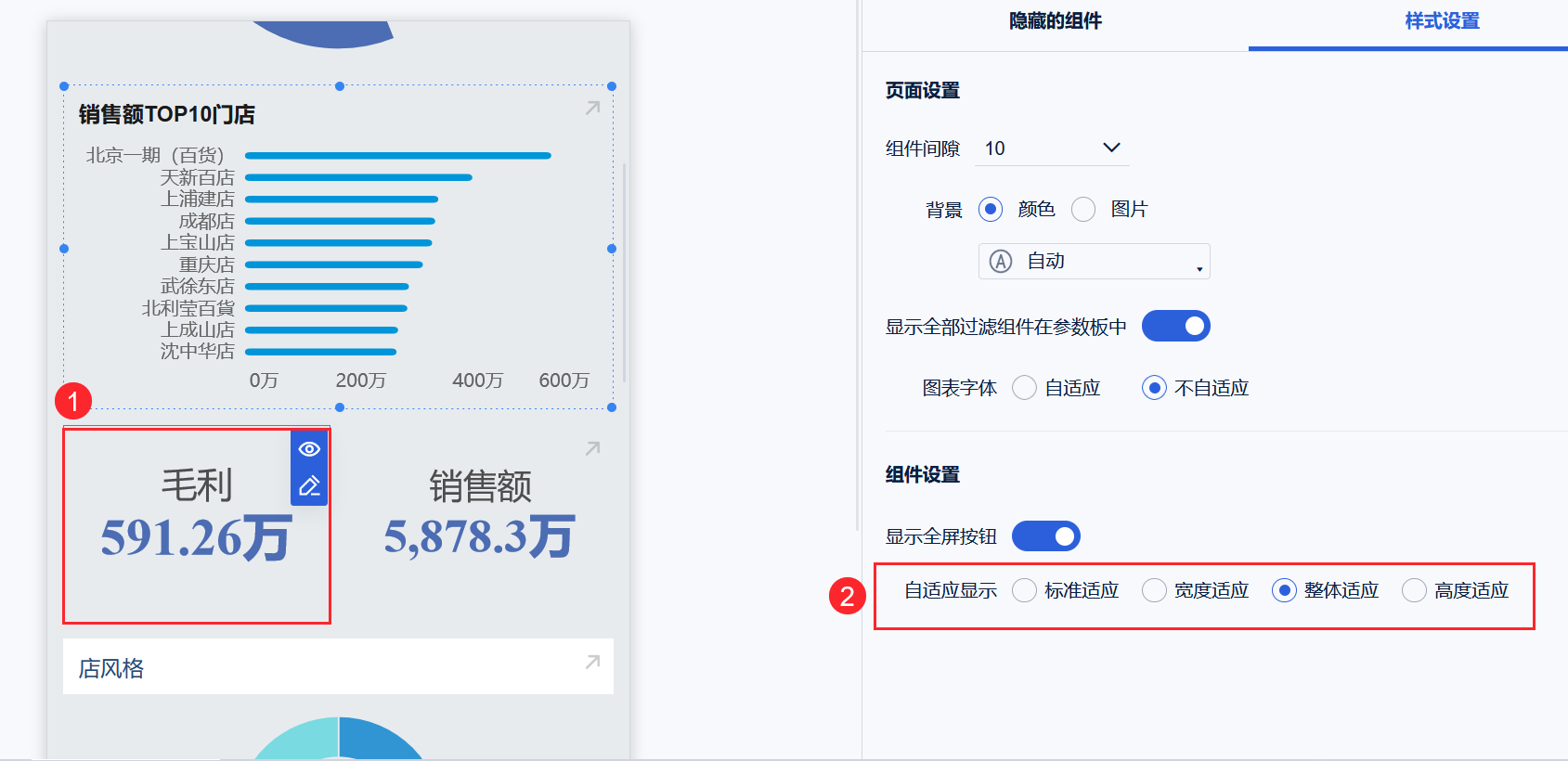Click the 沈中华店 bar label
1568x761 pixels.
pyautogui.click(x=197, y=351)
